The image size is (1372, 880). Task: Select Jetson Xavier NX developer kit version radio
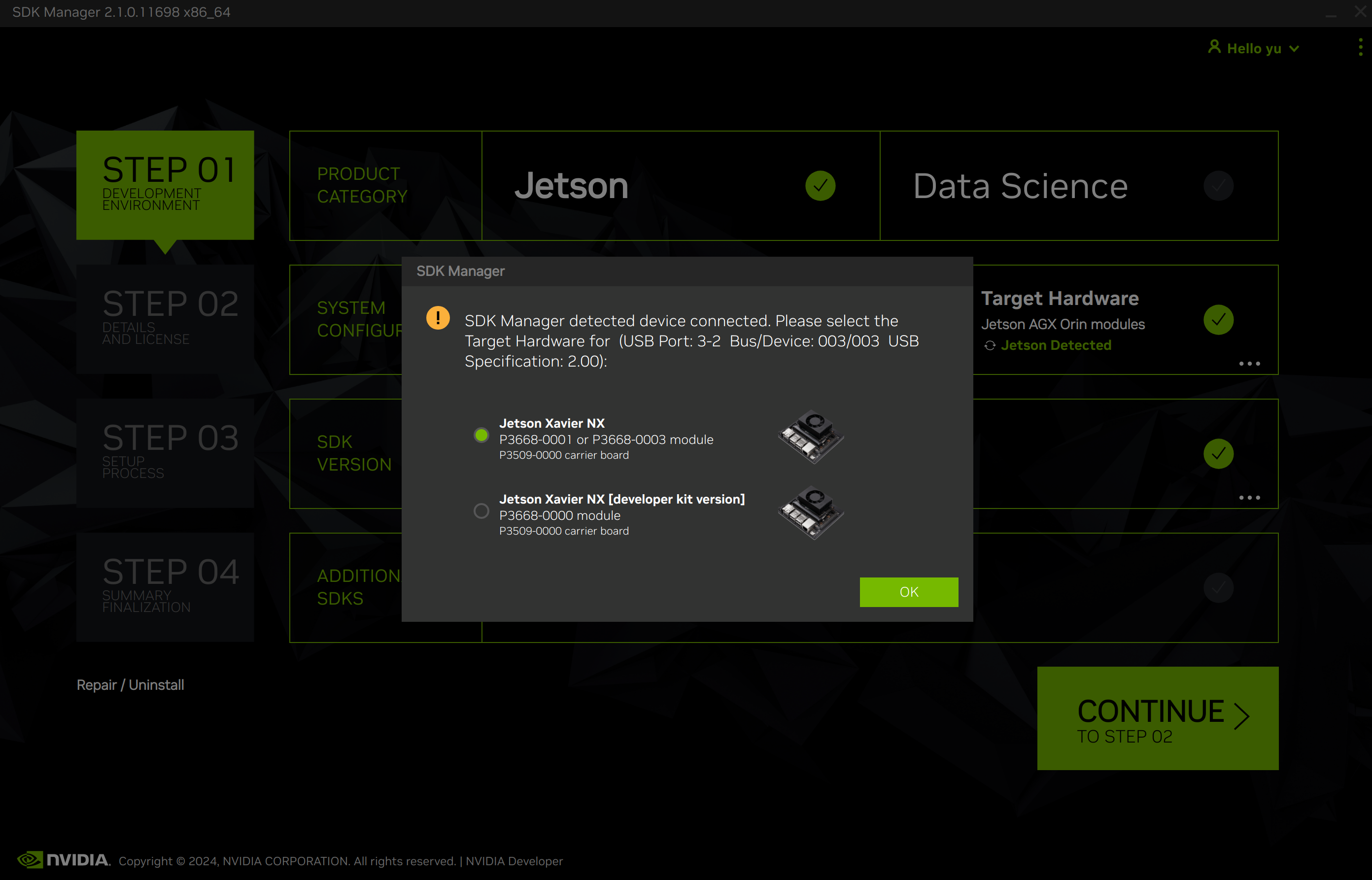tap(481, 511)
